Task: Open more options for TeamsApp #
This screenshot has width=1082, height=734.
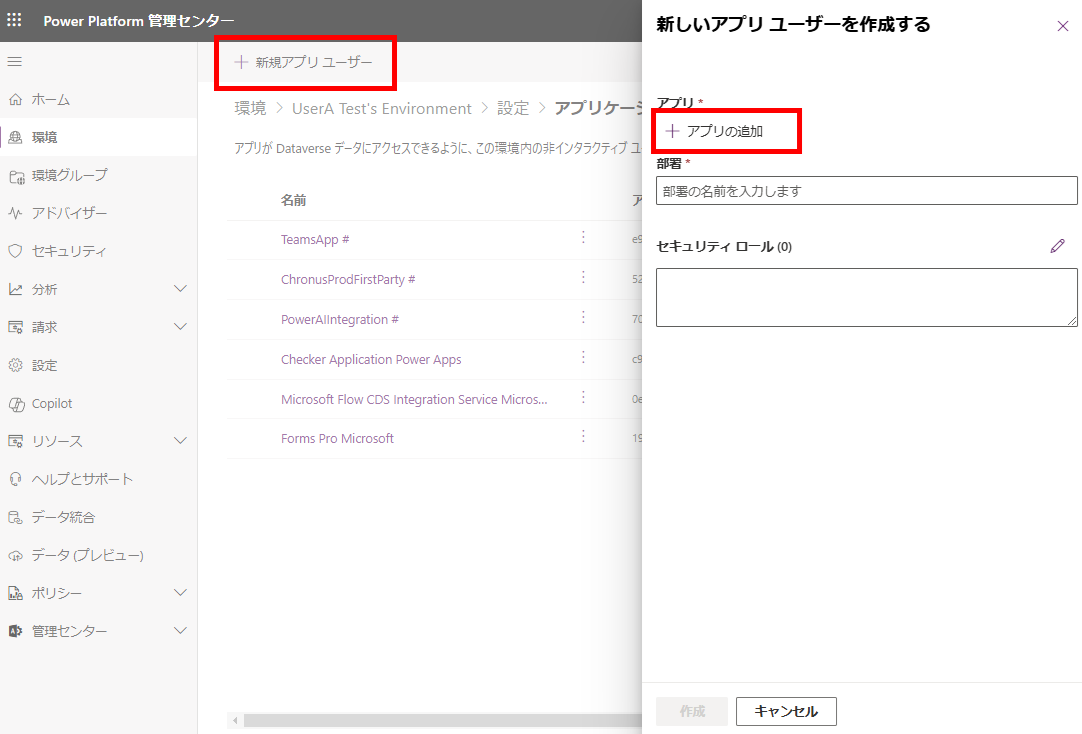Action: pyautogui.click(x=583, y=238)
